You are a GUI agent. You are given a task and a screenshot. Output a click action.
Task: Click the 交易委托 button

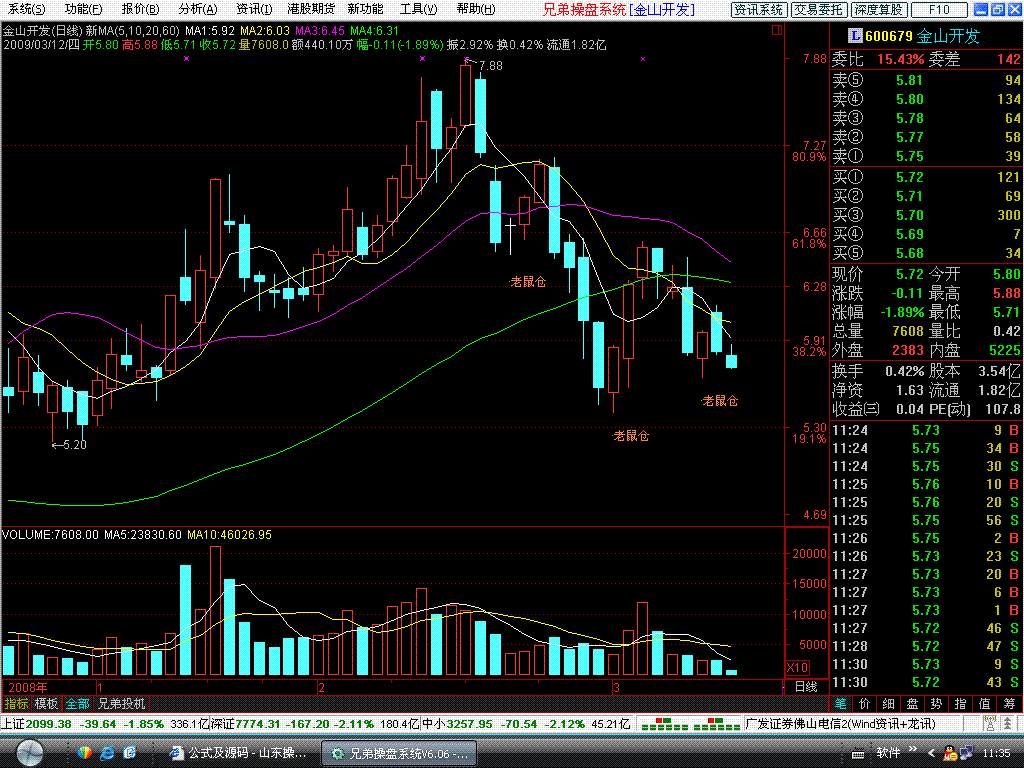coord(819,10)
